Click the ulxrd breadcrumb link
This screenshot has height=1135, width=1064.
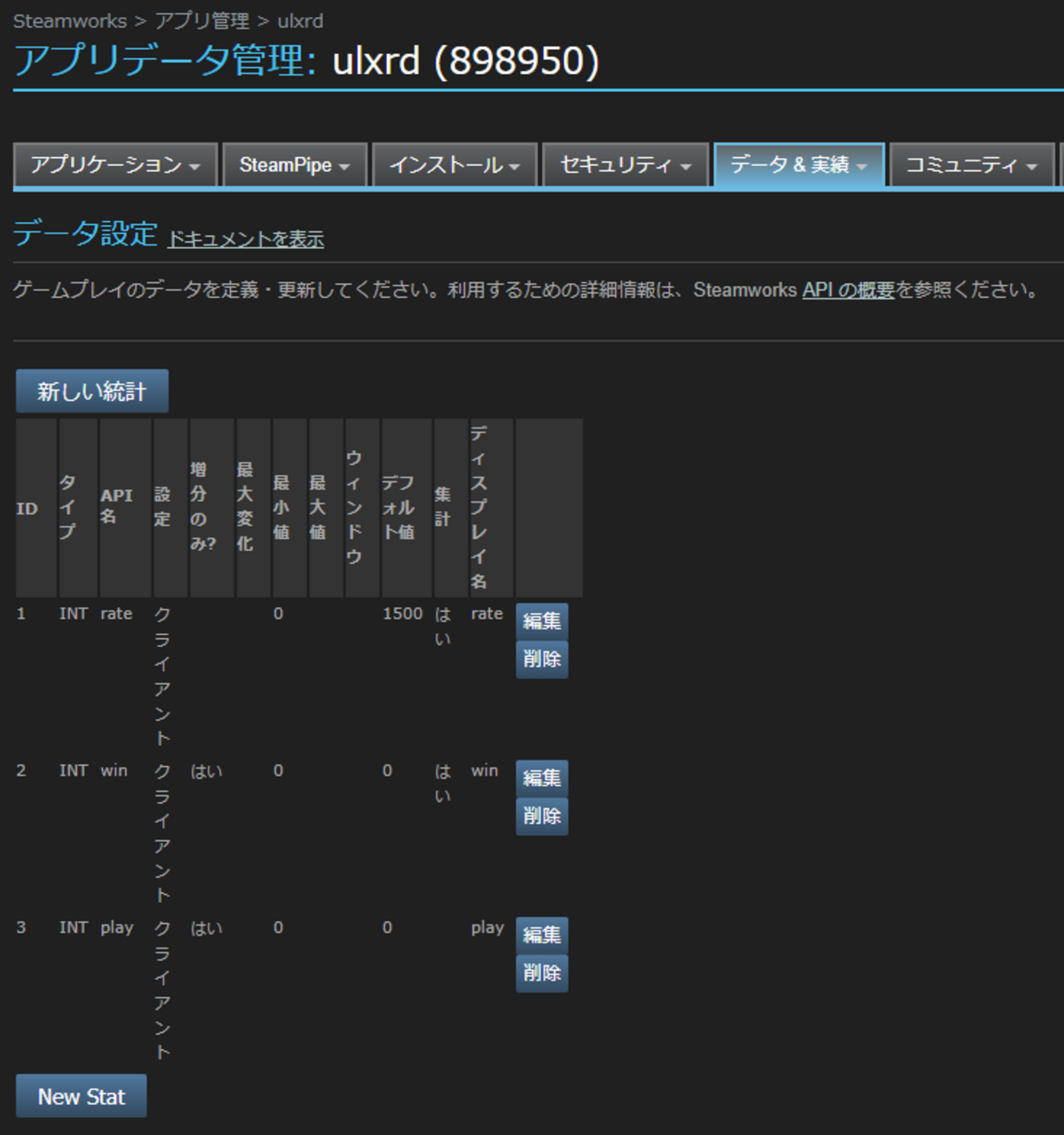[x=300, y=20]
